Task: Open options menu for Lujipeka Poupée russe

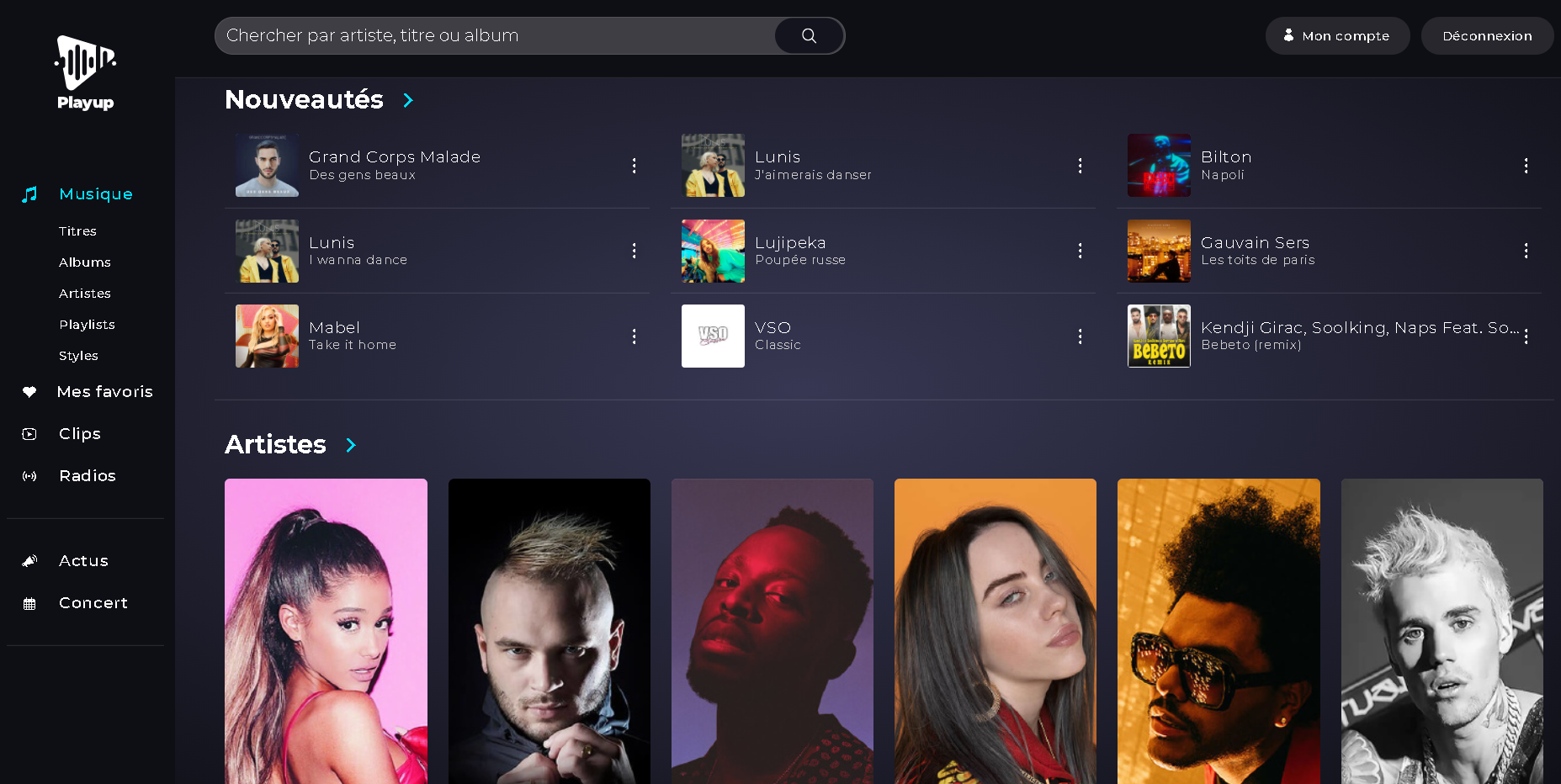Action: coord(1080,251)
